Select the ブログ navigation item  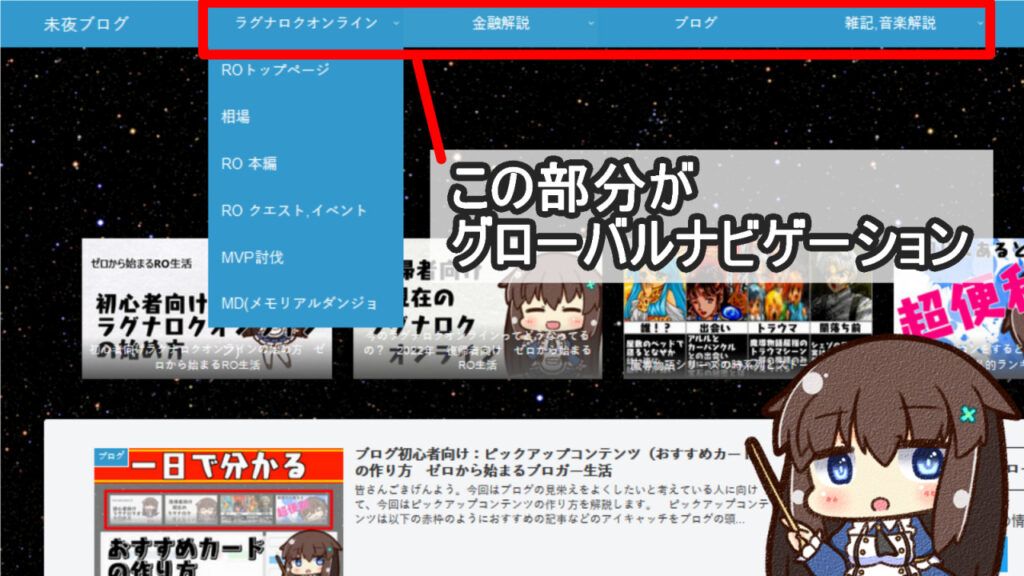click(696, 23)
